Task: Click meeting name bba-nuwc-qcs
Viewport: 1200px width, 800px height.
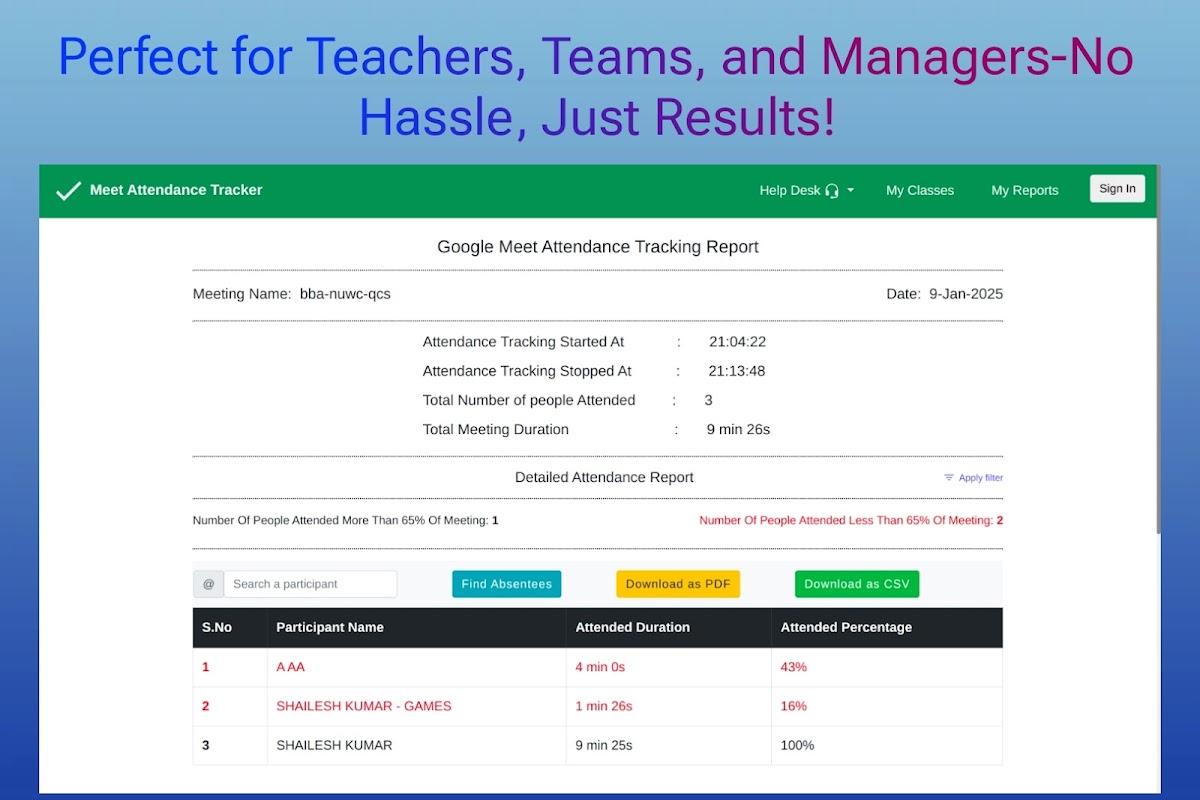Action: 345,294
